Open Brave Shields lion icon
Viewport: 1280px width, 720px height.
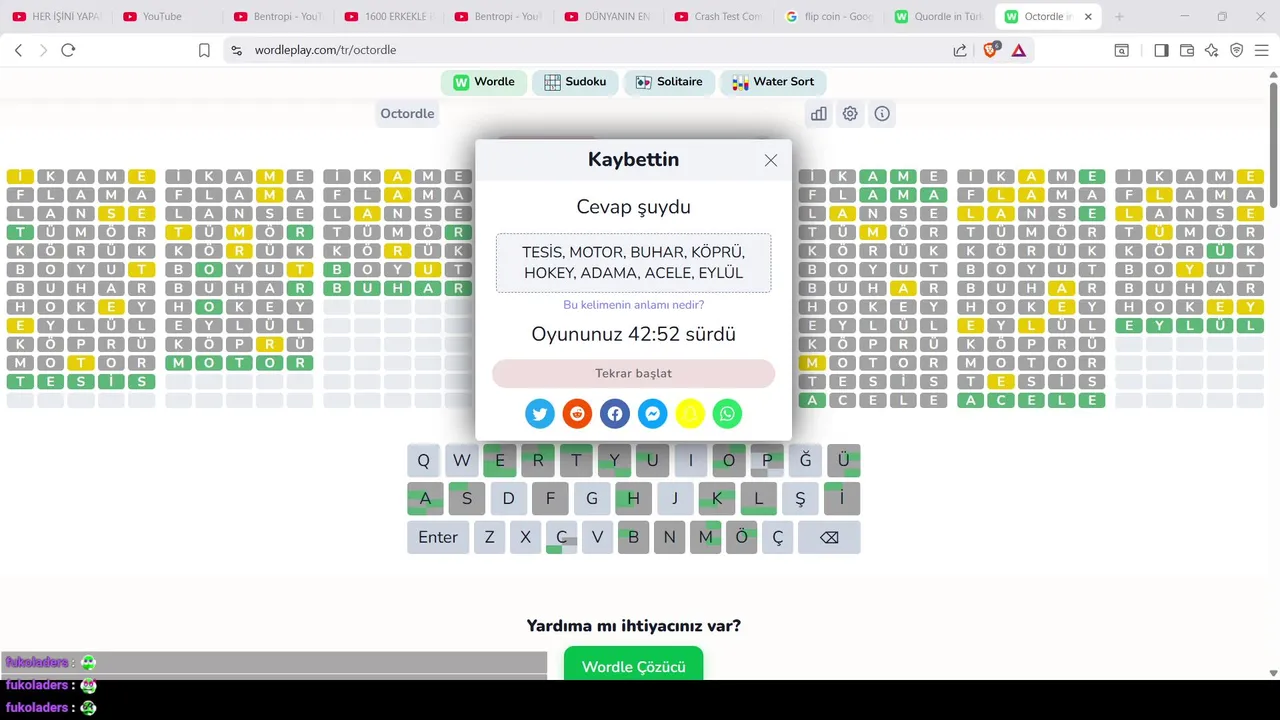990,50
